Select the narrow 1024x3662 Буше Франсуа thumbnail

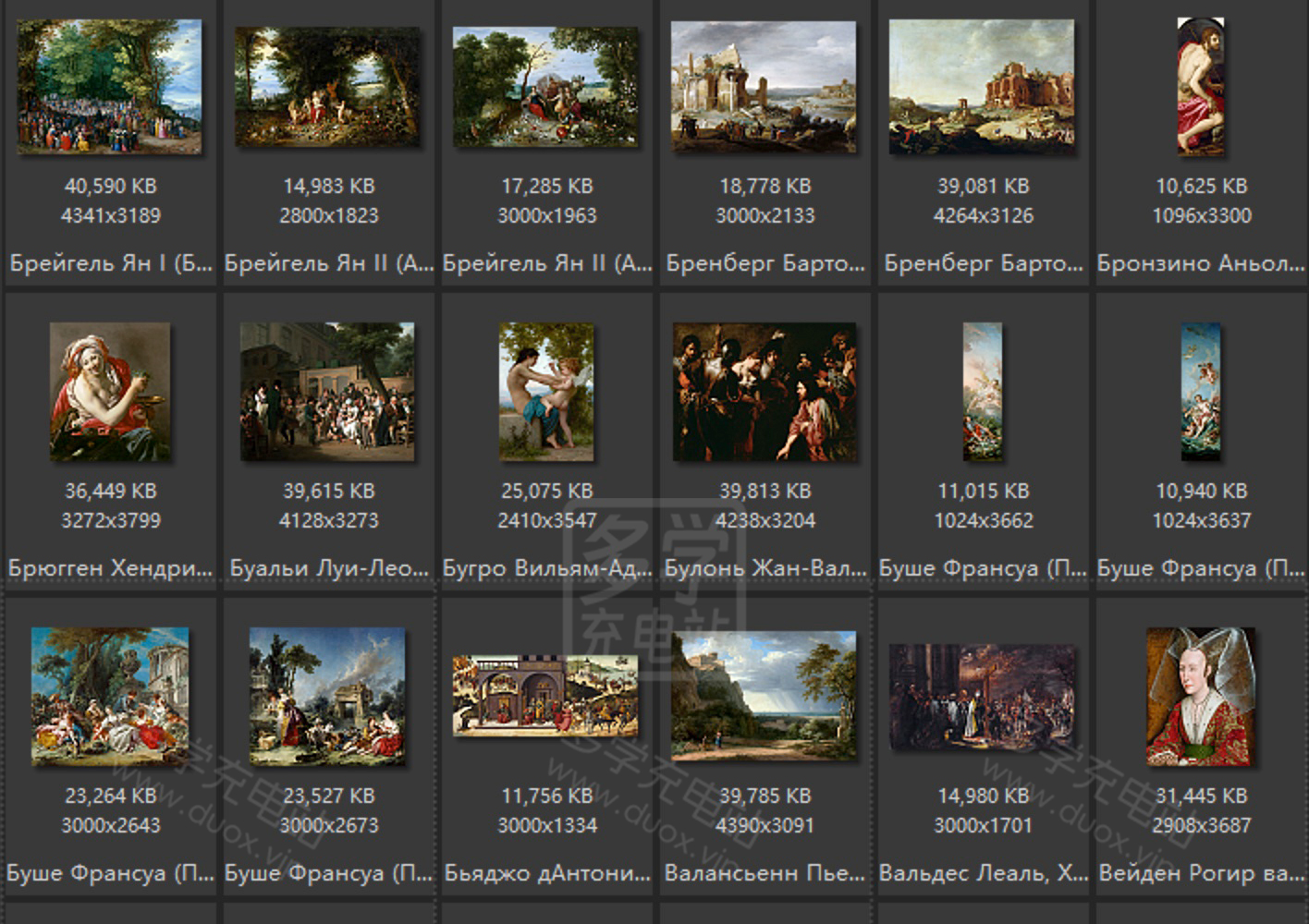(982, 392)
